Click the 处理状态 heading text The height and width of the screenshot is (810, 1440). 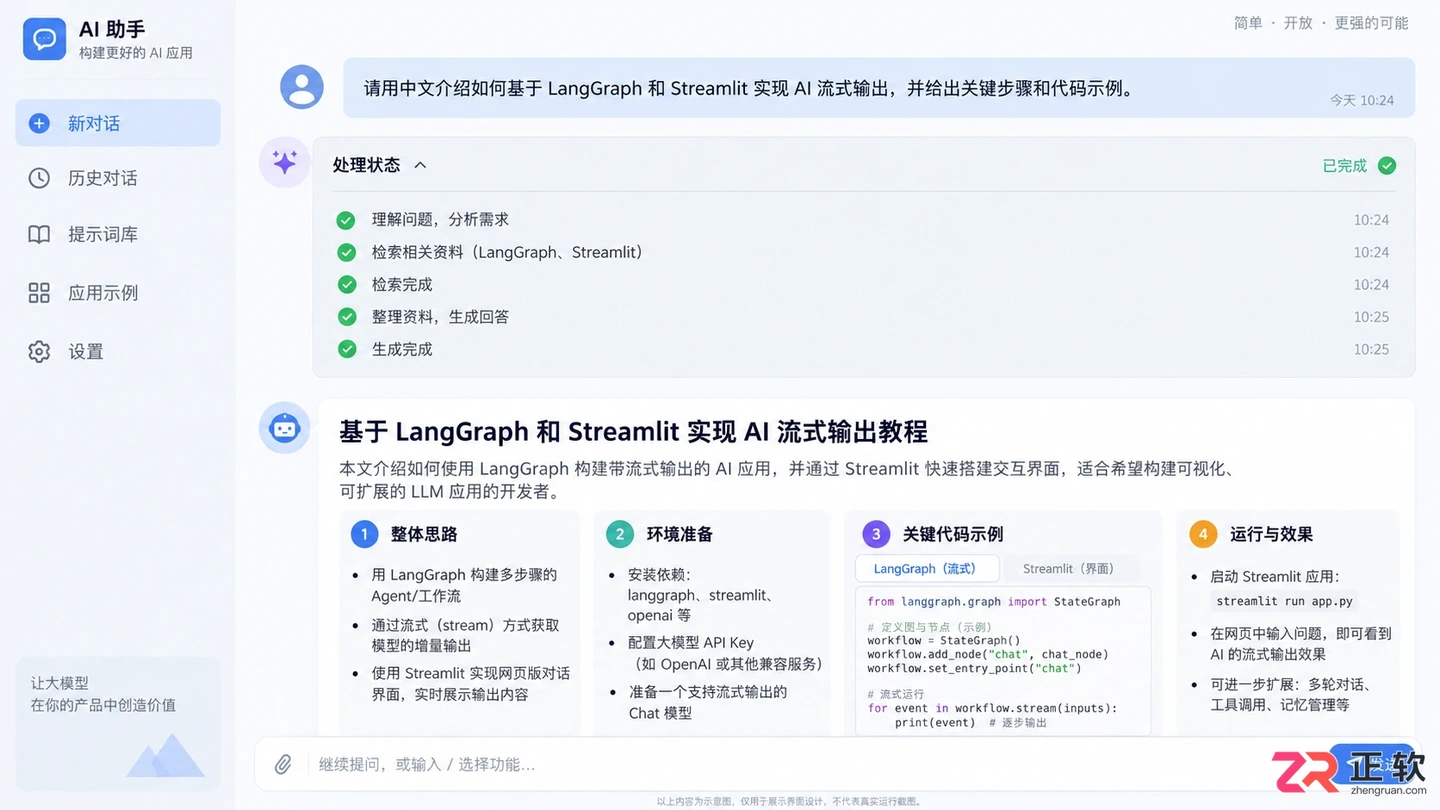pyautogui.click(x=366, y=165)
